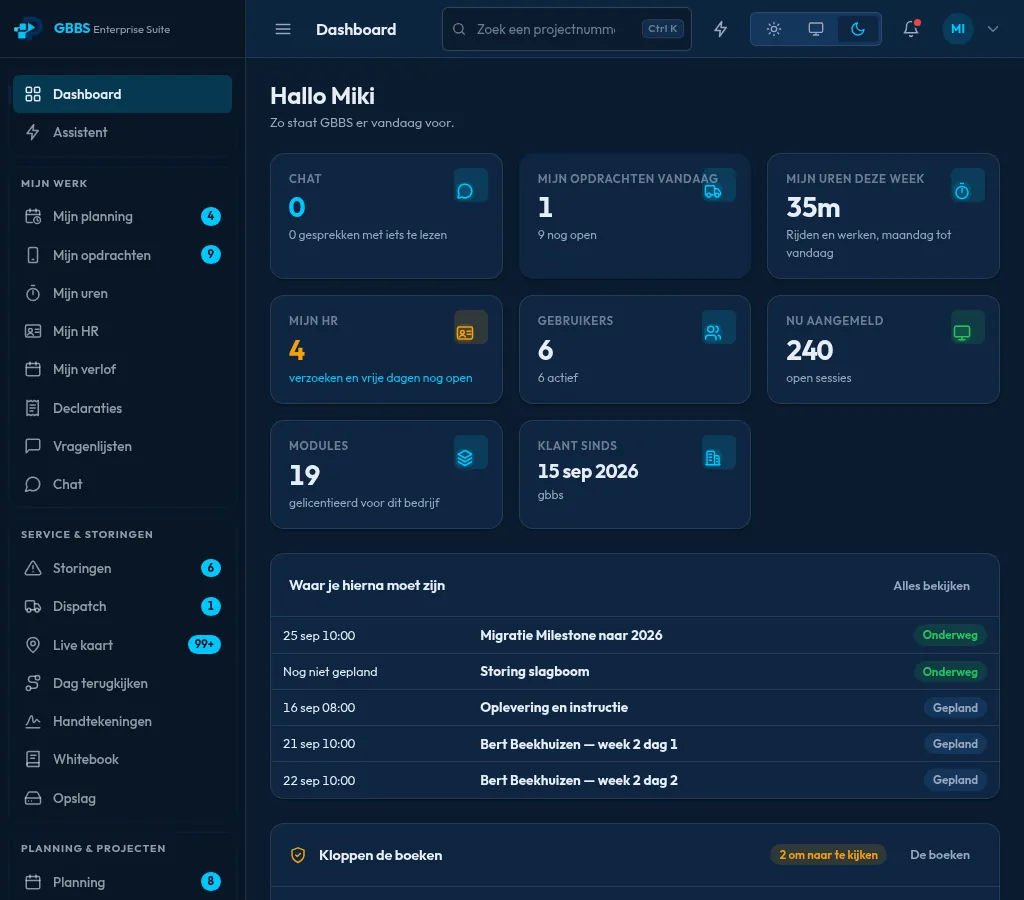Open Bert Beekhuizen week 2 dag 1
This screenshot has width=1024, height=900.
coord(635,744)
